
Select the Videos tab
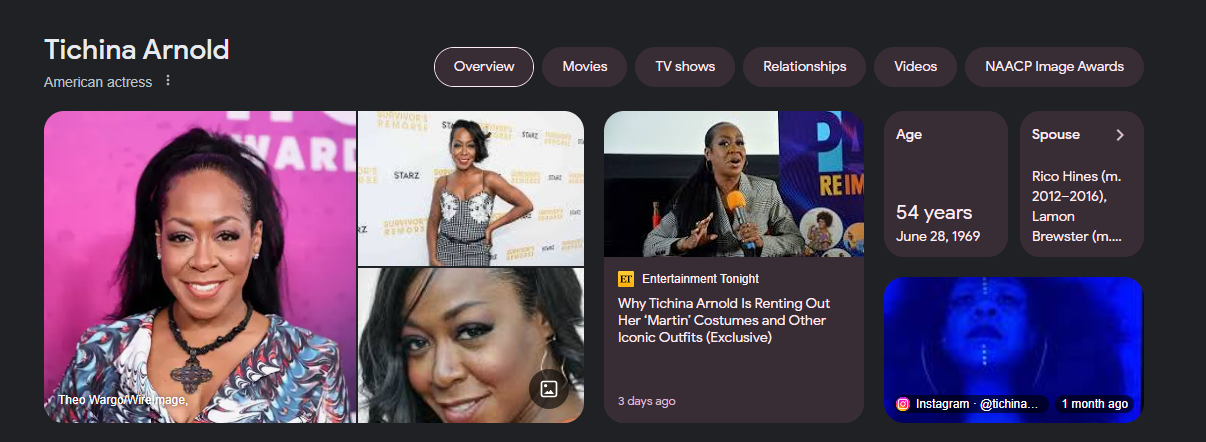916,67
